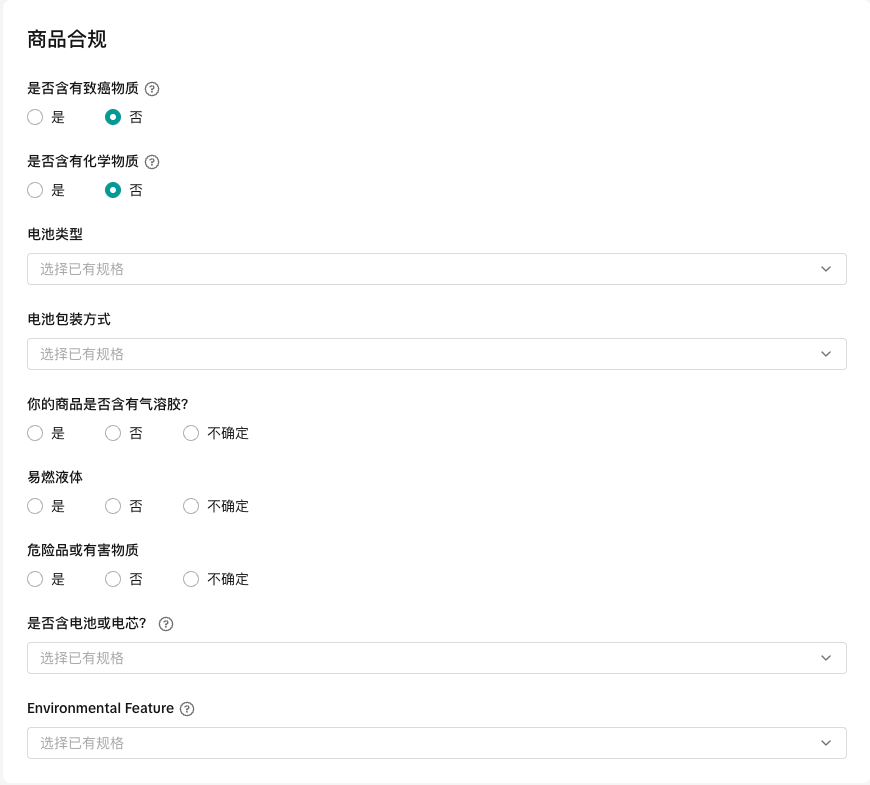Select 否 for 你的商品是否含有气溶胶
Image resolution: width=870 pixels, height=785 pixels.
[113, 433]
